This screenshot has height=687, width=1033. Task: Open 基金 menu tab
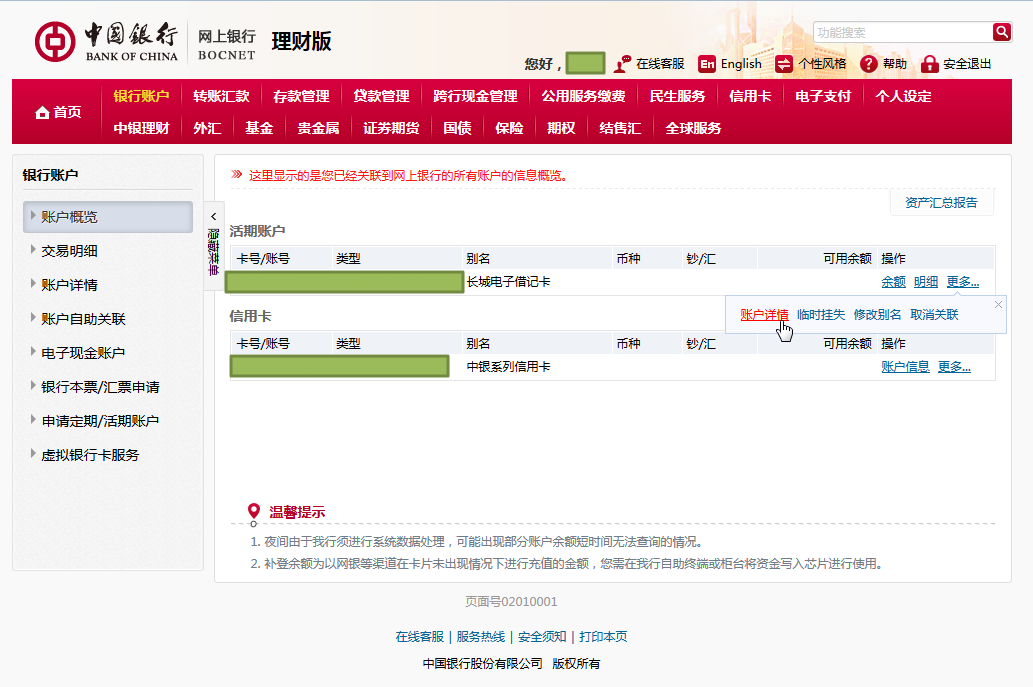coord(259,128)
